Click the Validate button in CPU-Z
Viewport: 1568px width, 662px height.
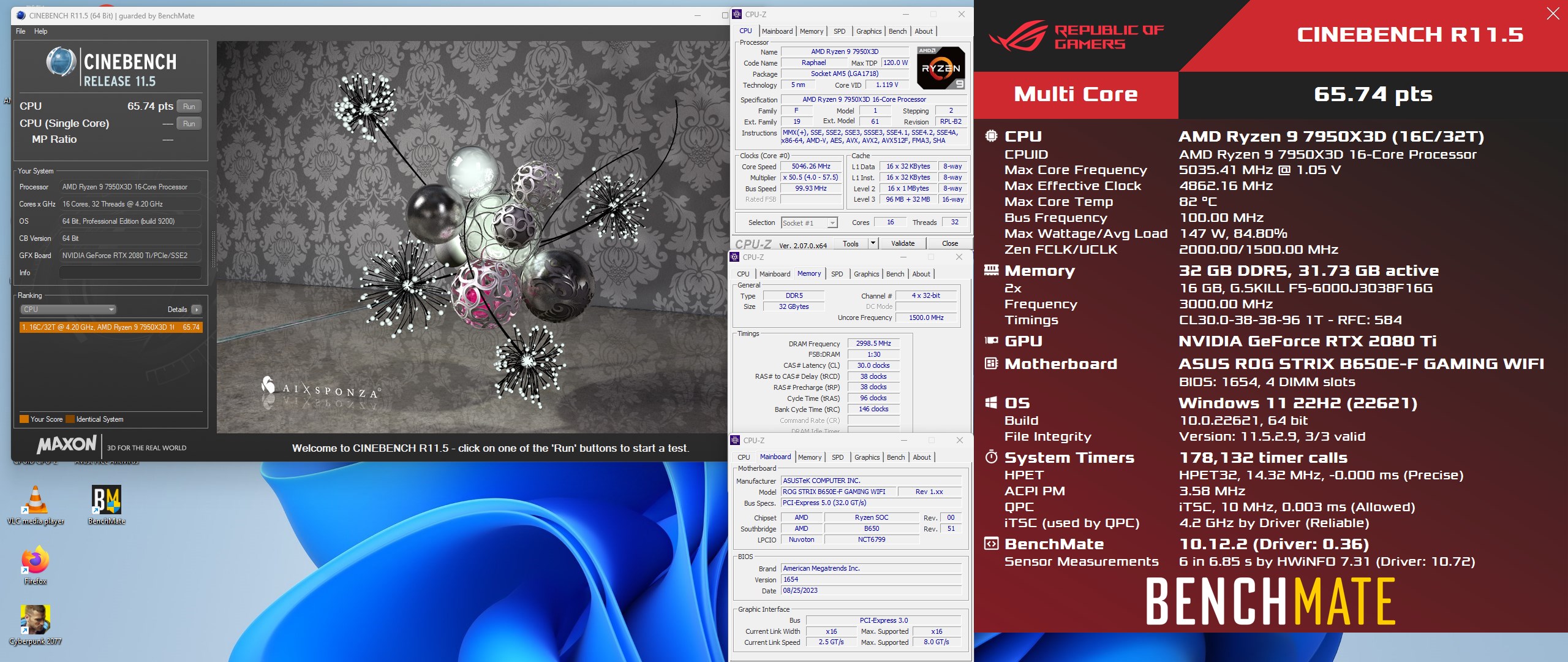(903, 243)
